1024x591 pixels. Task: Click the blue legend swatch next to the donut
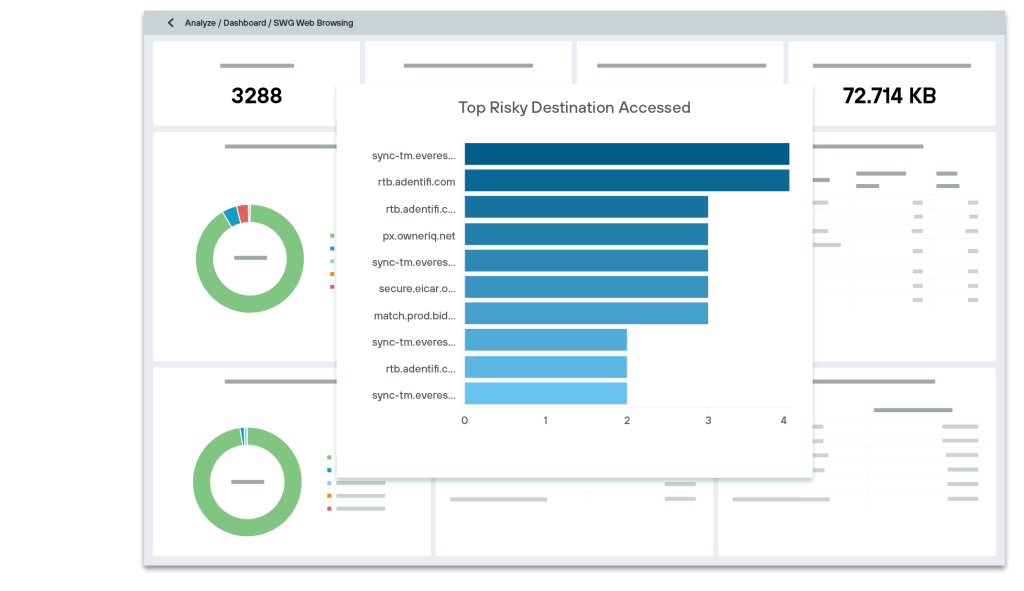click(x=331, y=248)
